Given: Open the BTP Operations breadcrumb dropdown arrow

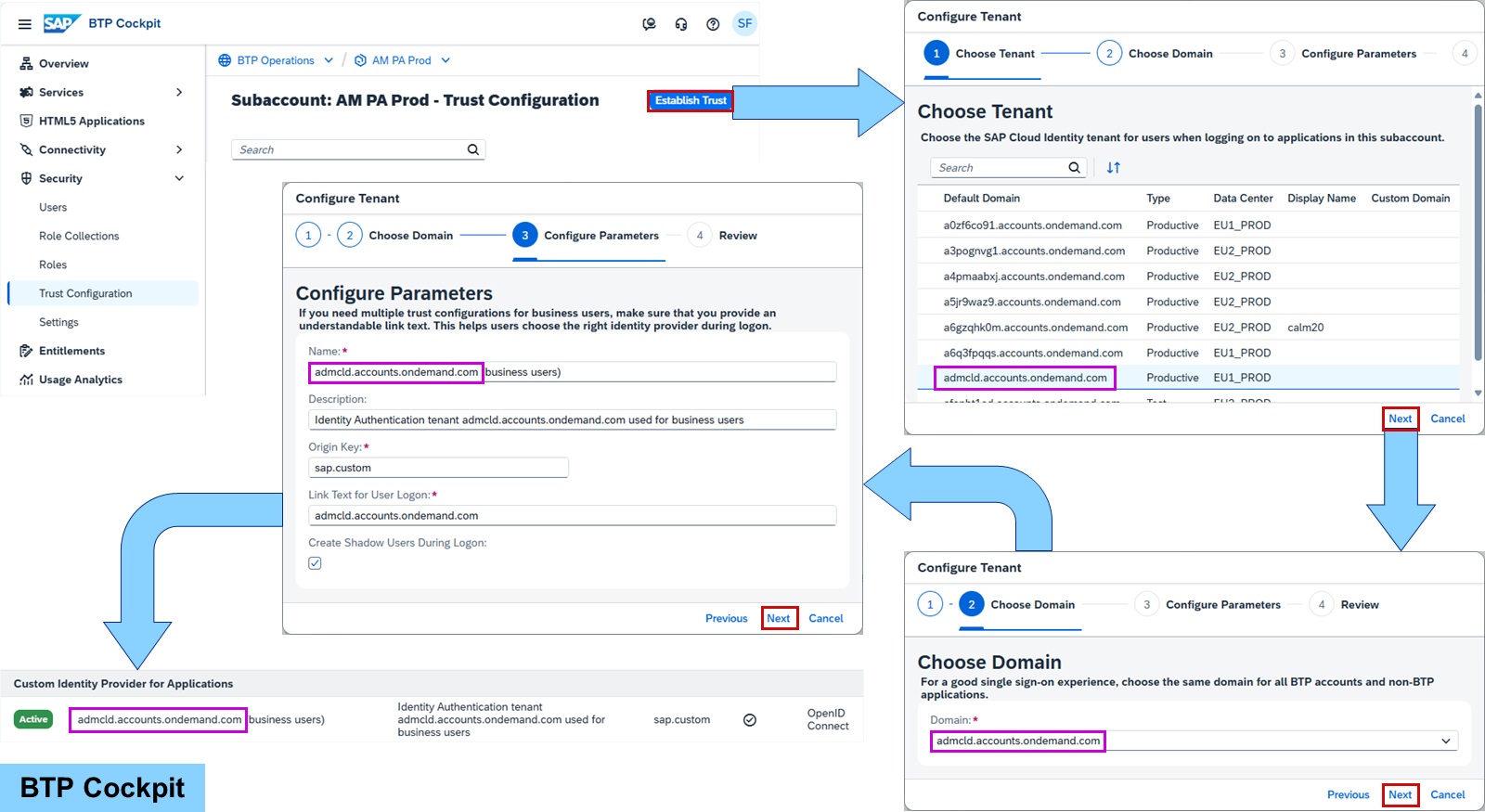Looking at the screenshot, I should [x=329, y=60].
